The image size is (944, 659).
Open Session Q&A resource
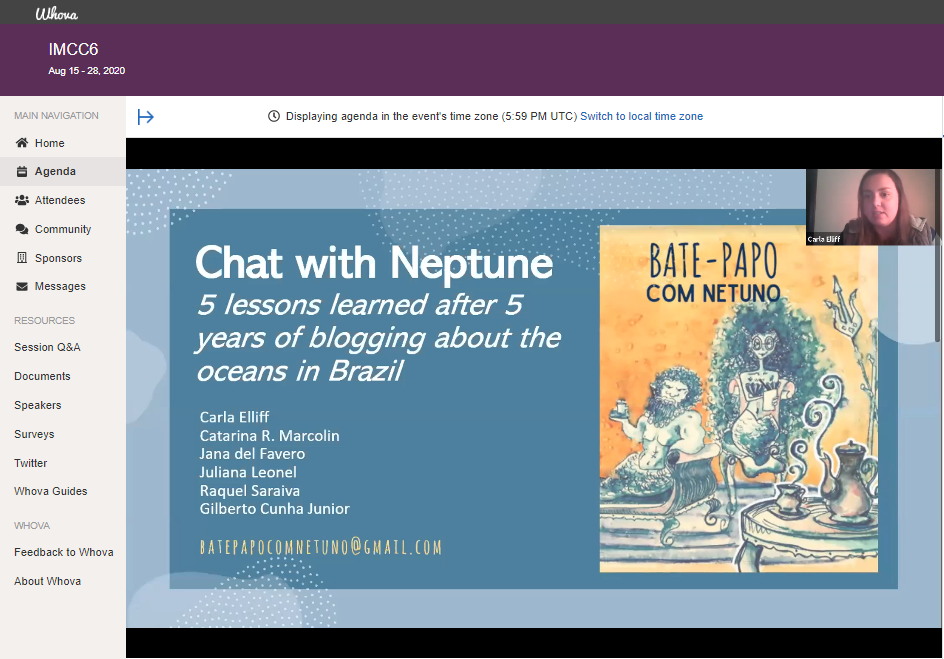click(47, 347)
